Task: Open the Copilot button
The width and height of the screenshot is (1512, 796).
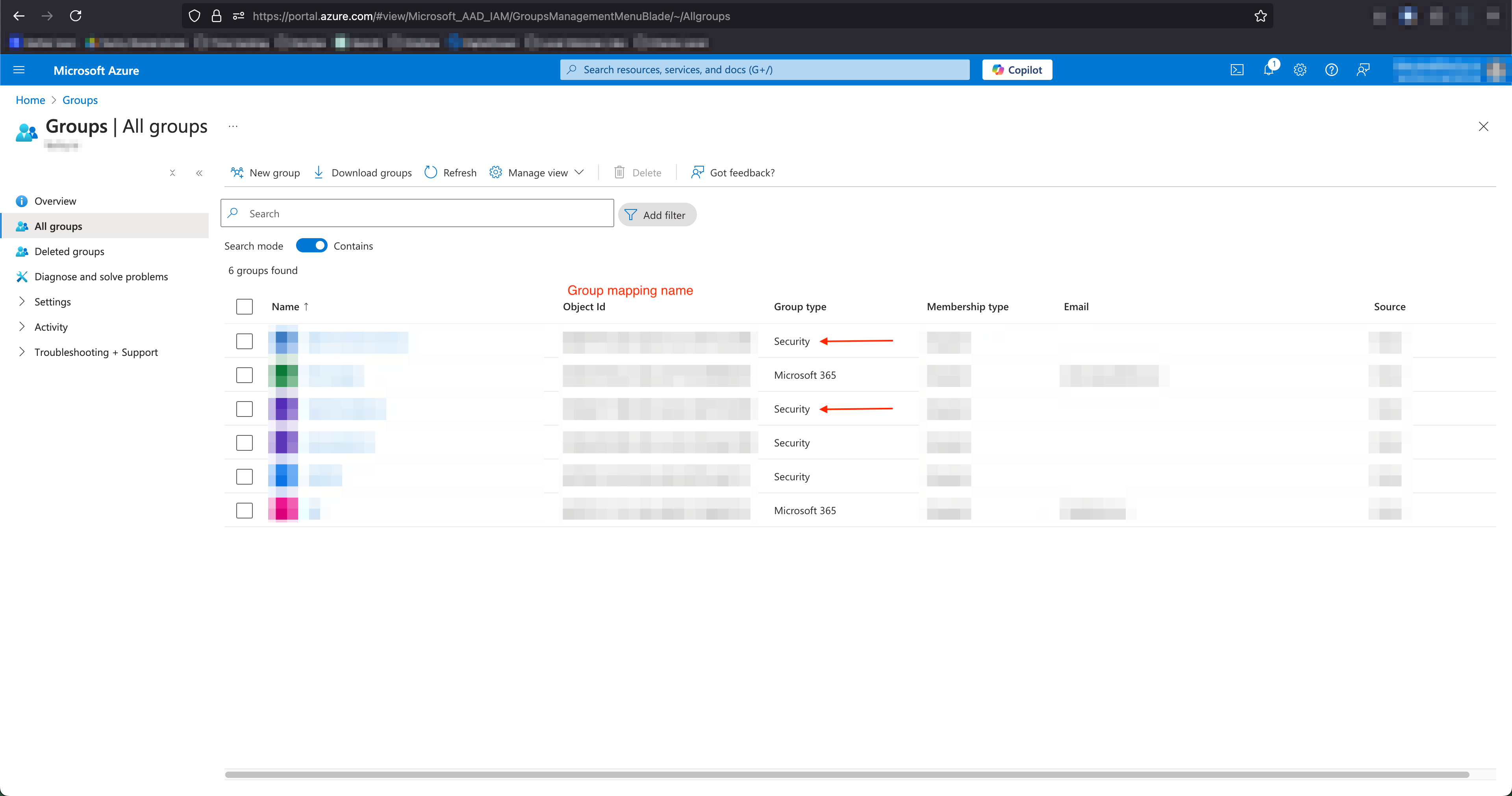Action: coord(1017,70)
